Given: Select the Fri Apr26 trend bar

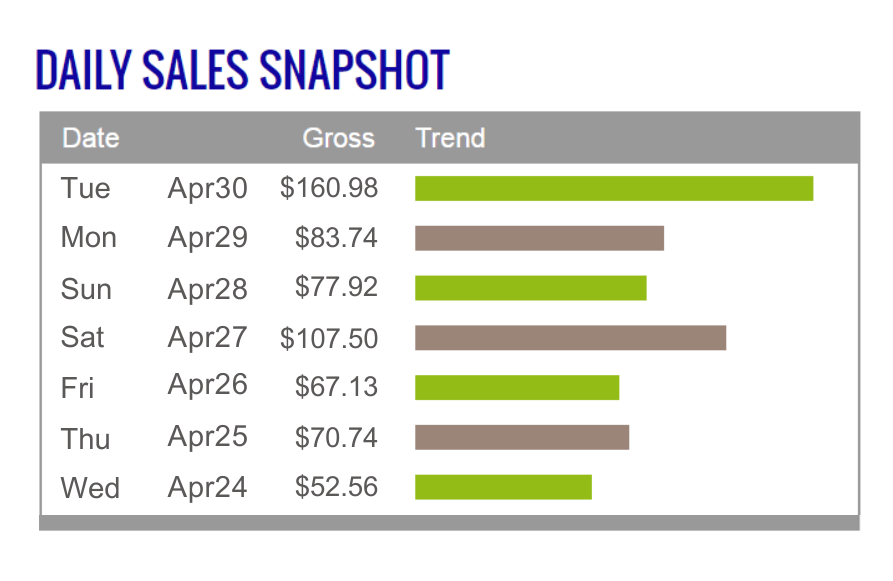Looking at the screenshot, I should [517, 387].
